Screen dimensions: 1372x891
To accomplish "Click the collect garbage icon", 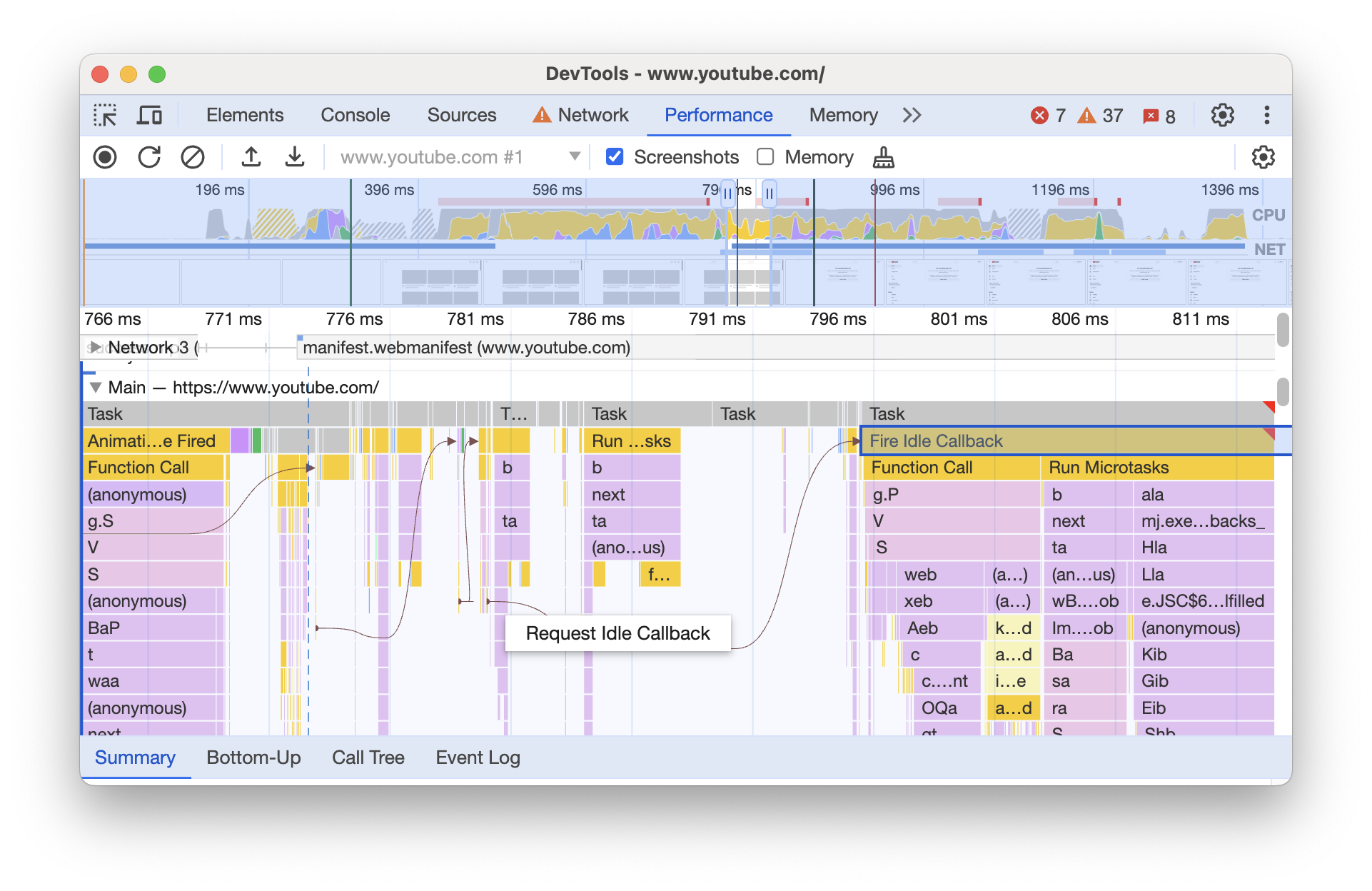I will 882,156.
